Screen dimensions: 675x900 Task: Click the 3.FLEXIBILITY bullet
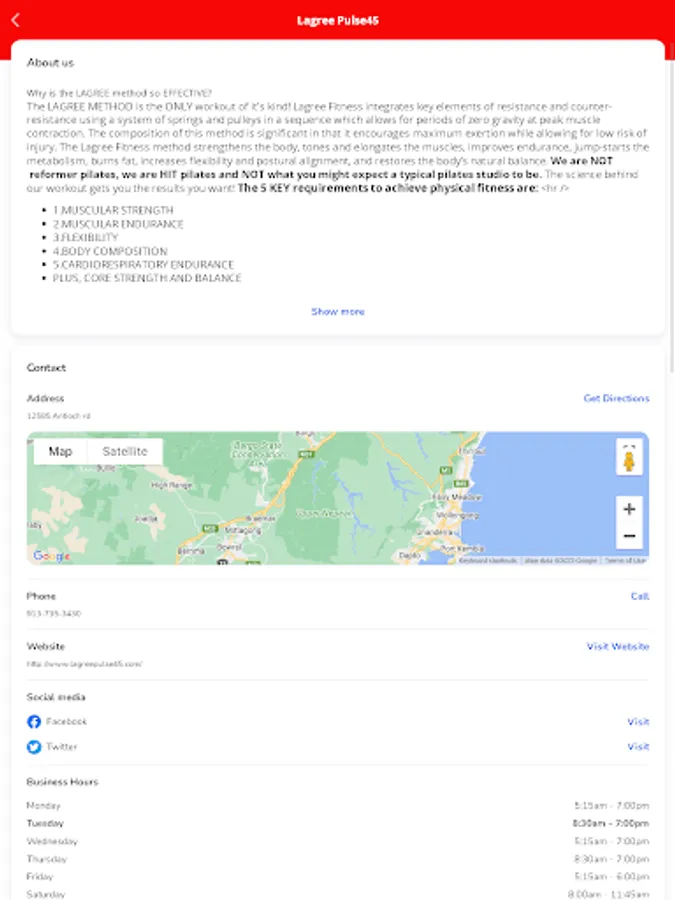point(86,238)
